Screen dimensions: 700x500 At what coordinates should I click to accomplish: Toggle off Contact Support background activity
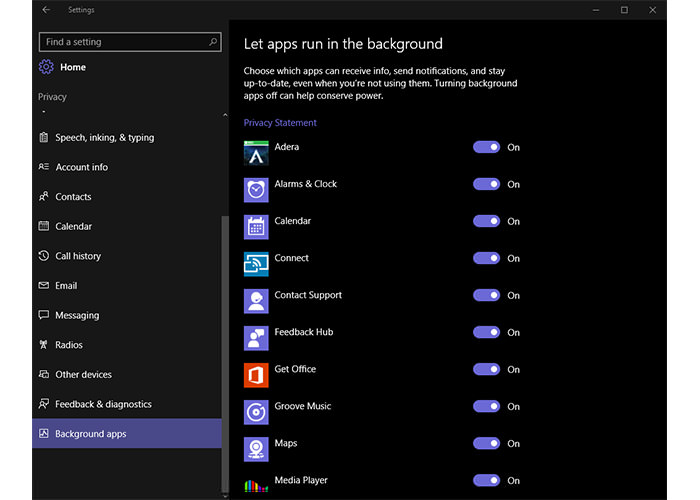(486, 295)
